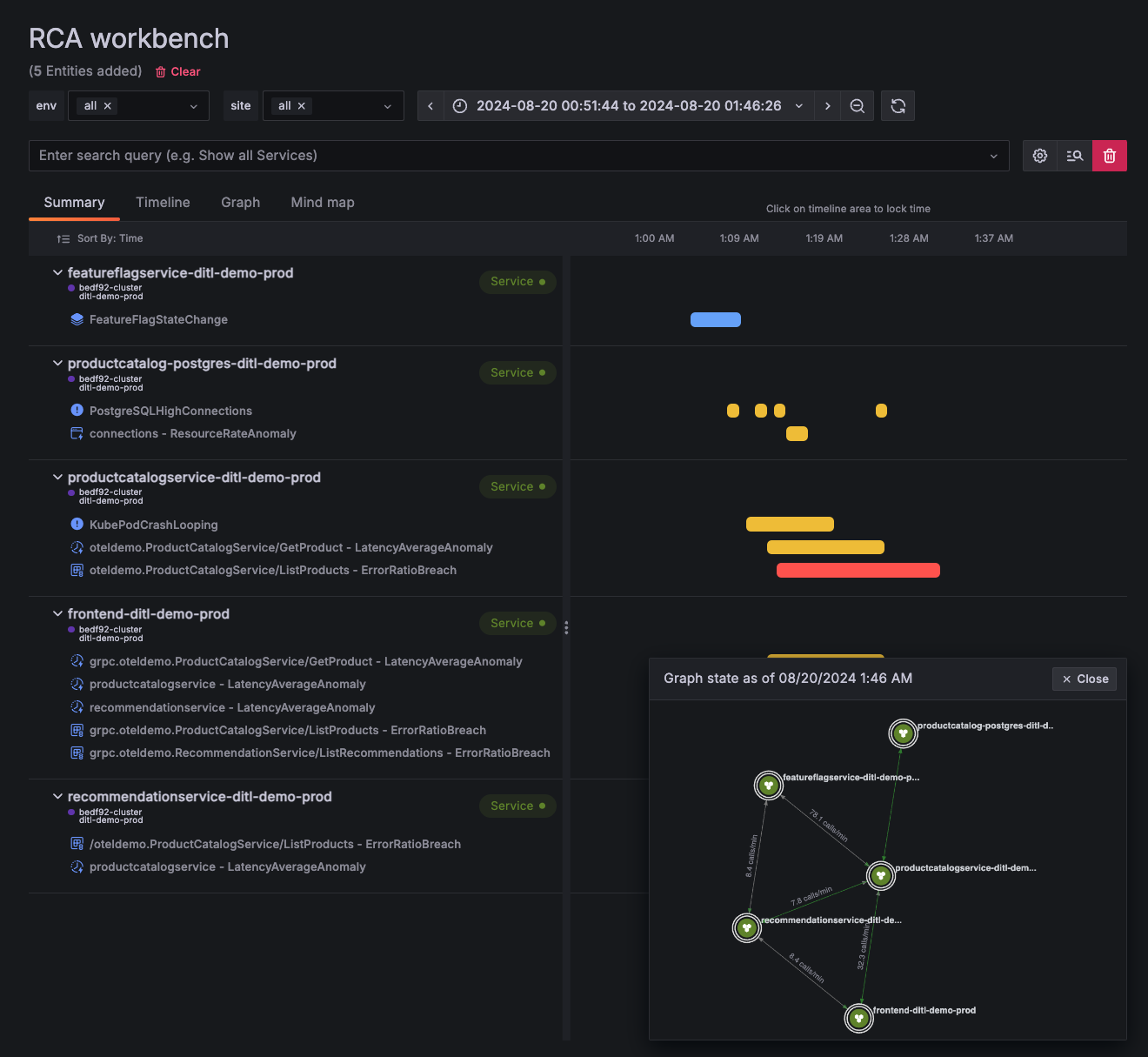This screenshot has height=1057, width=1148.
Task: Collapse the frontend-ditl-demo-prod service section
Action: click(57, 613)
